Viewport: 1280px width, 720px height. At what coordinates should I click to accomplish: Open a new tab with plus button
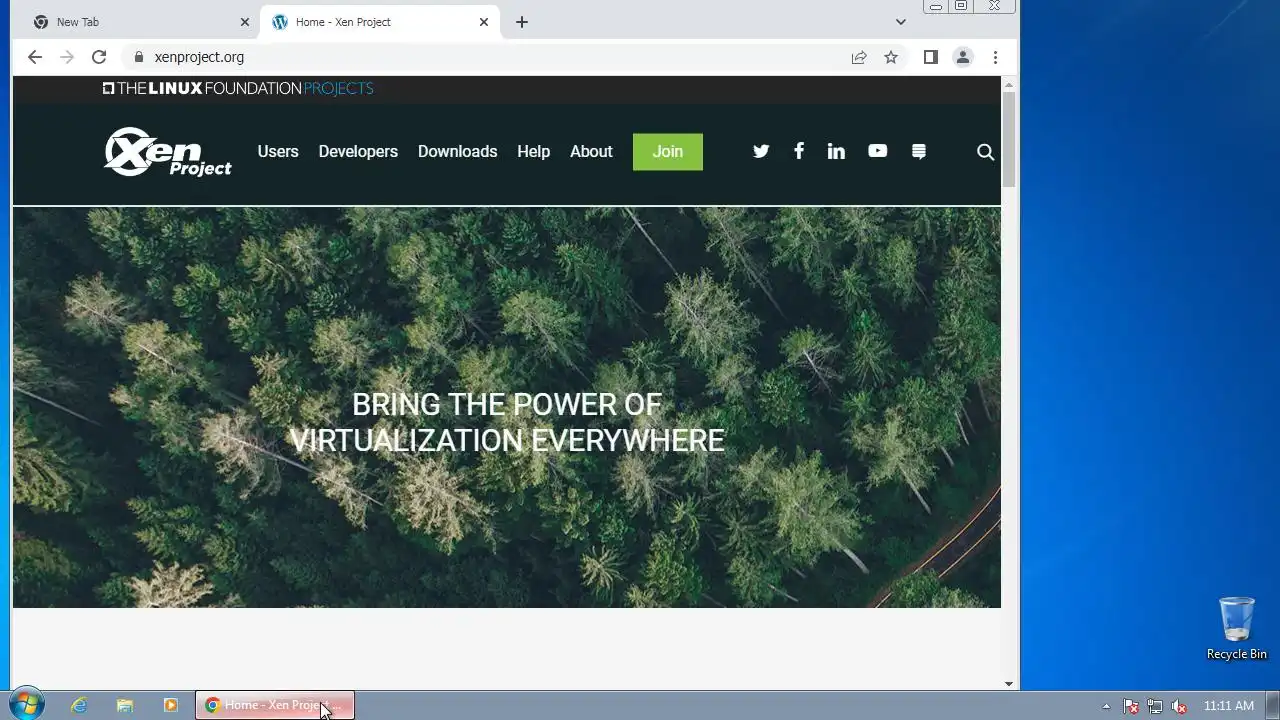(521, 22)
